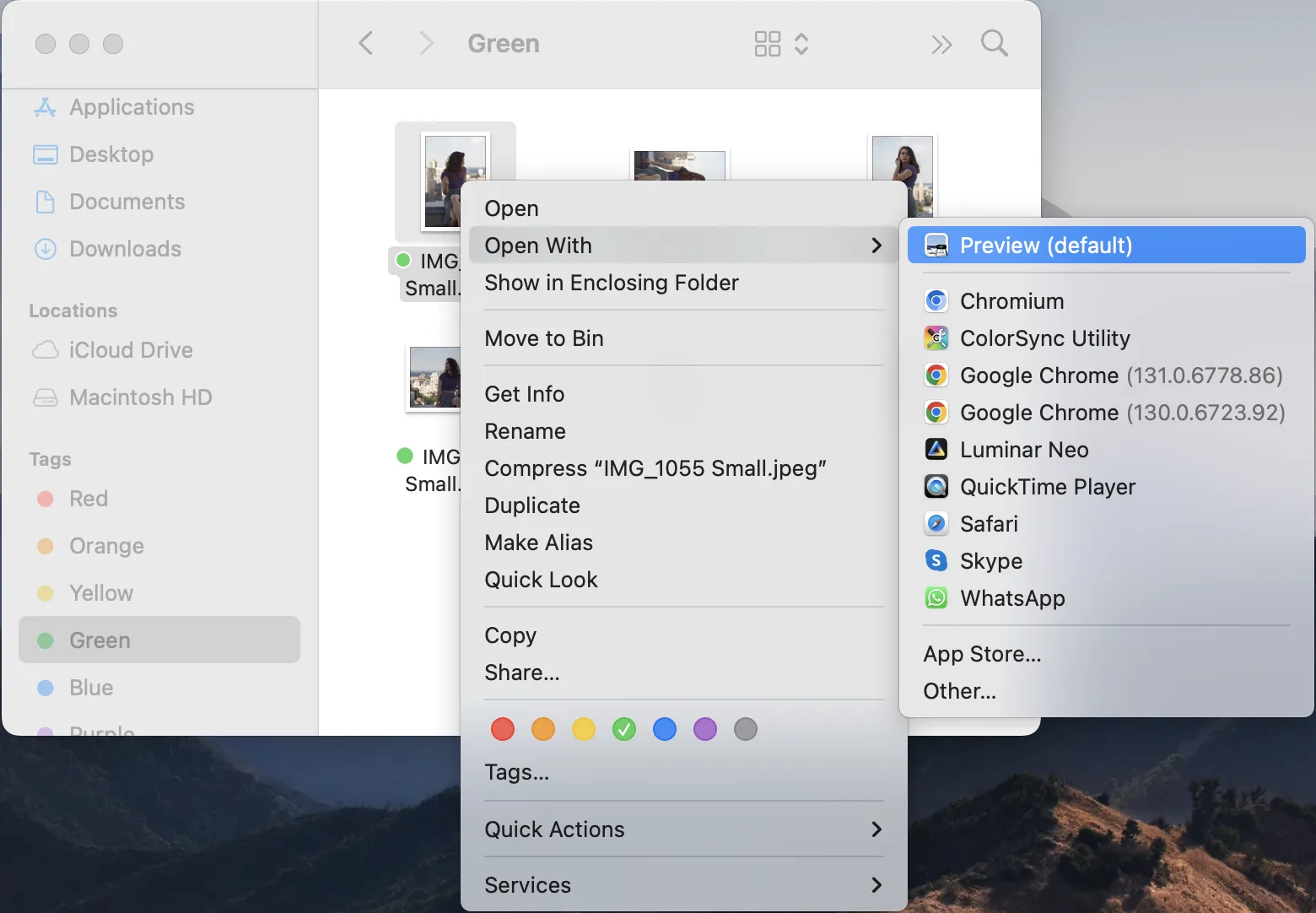Expand the Services submenu
This screenshot has height=913, width=1316.
point(528,885)
